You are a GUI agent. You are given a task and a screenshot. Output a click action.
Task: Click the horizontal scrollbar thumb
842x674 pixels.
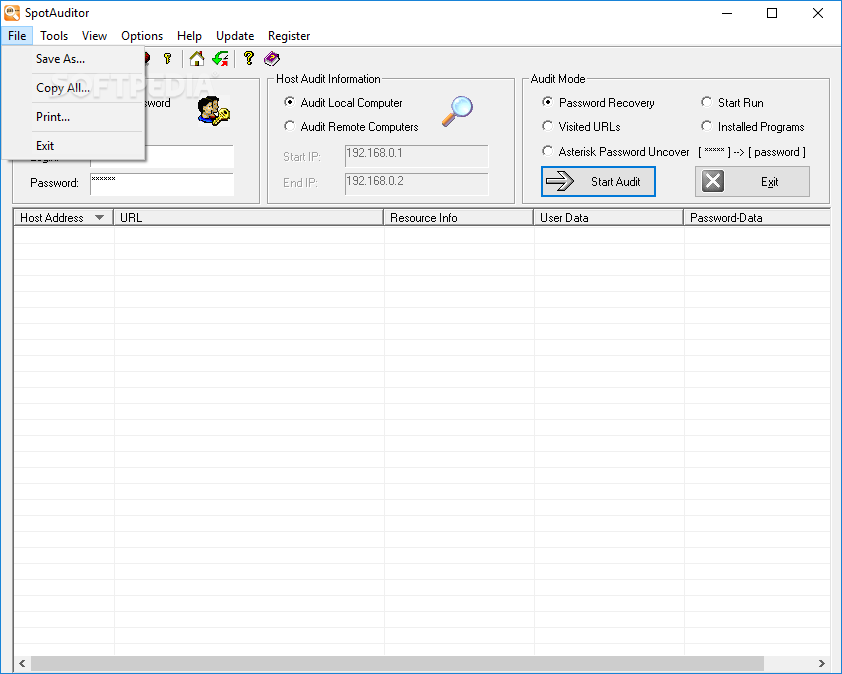[x=397, y=663]
